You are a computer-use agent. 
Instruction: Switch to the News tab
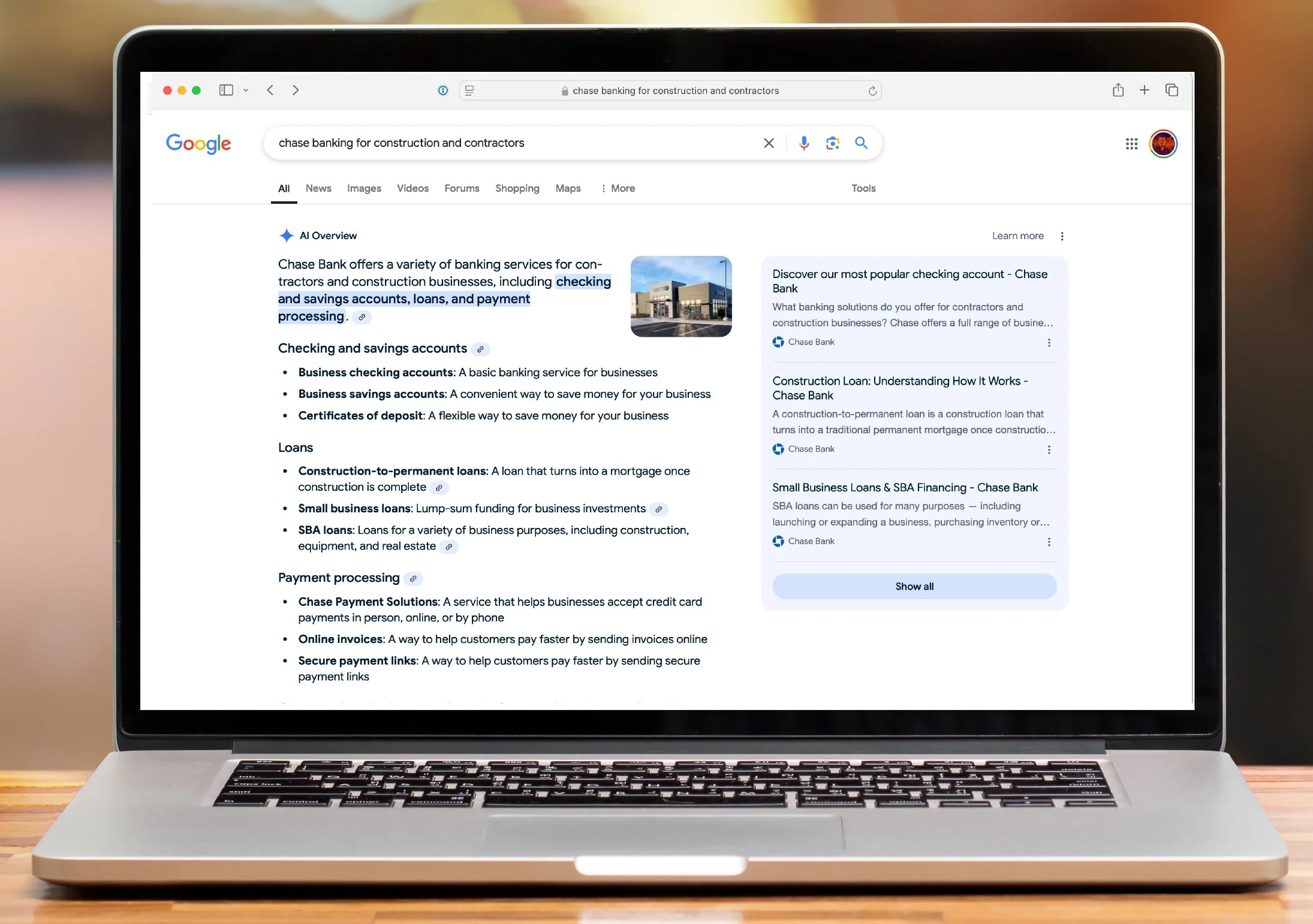[x=318, y=188]
